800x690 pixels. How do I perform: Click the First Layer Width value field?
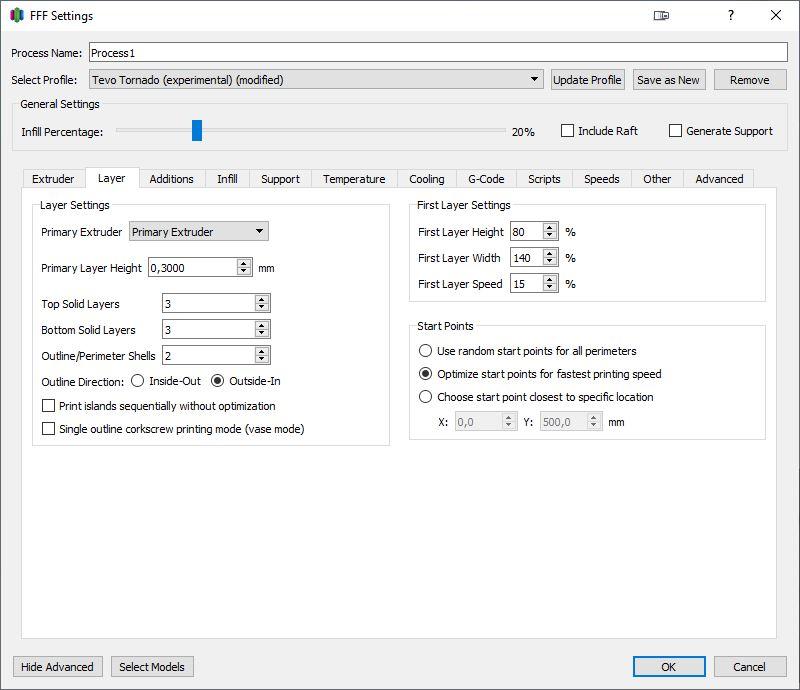click(527, 258)
